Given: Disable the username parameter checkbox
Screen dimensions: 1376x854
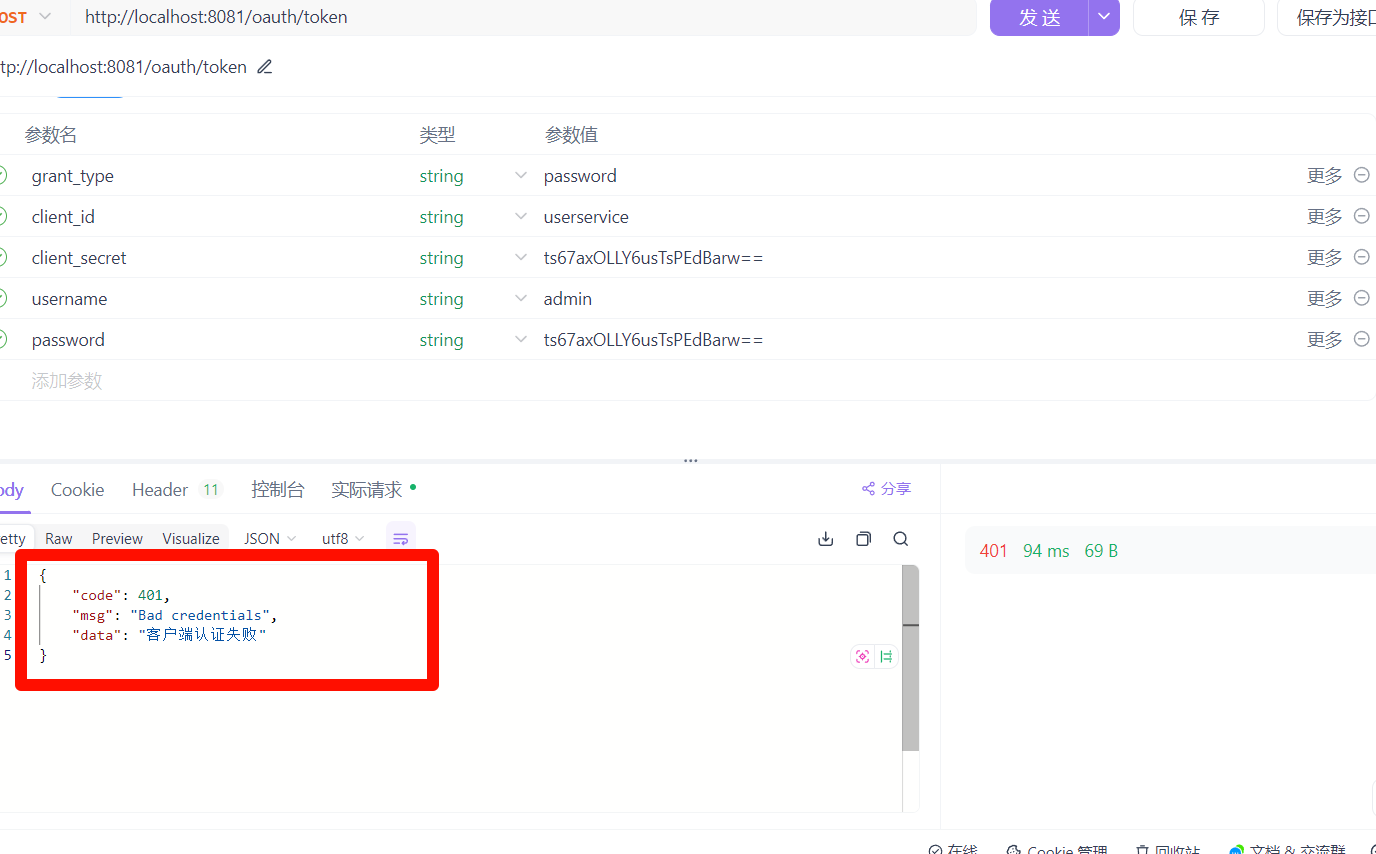Looking at the screenshot, I should (3, 298).
